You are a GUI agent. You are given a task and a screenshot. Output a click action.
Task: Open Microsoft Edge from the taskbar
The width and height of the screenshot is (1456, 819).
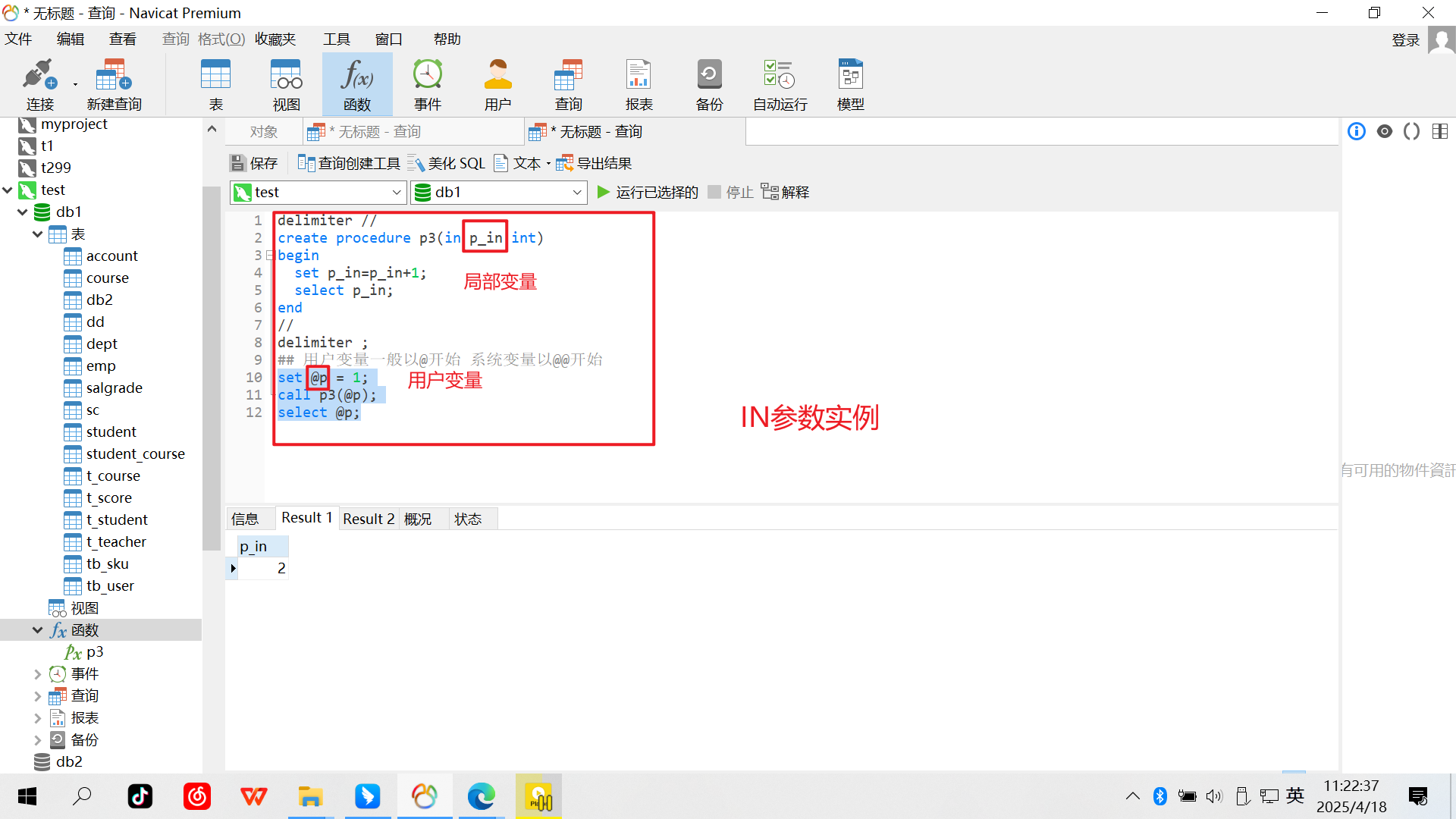point(481,796)
